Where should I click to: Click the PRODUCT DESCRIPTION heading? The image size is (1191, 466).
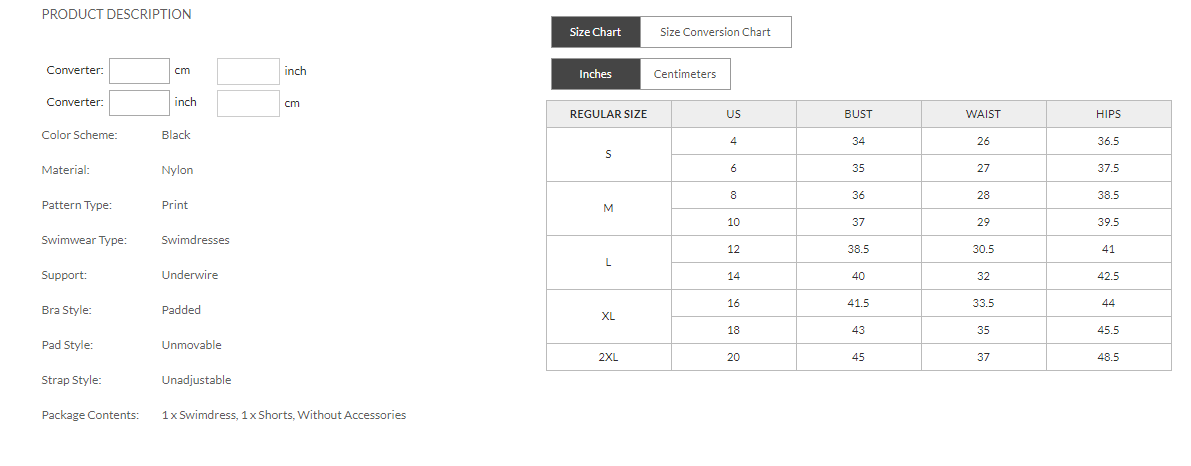click(116, 14)
